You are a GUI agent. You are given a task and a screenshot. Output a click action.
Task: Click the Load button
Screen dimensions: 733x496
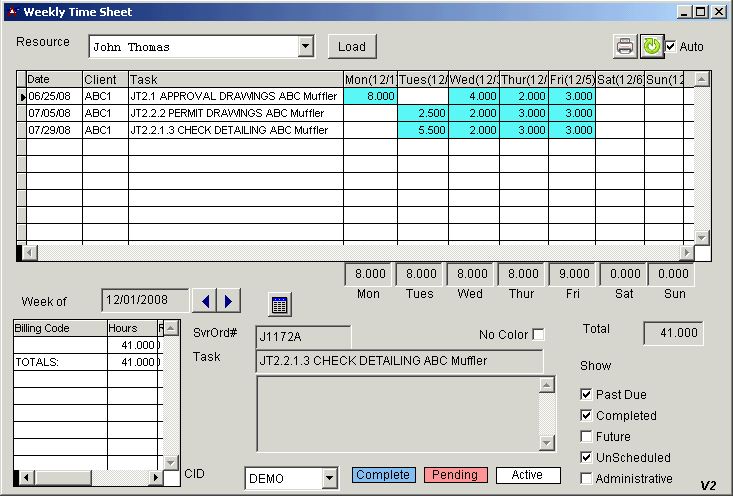352,46
